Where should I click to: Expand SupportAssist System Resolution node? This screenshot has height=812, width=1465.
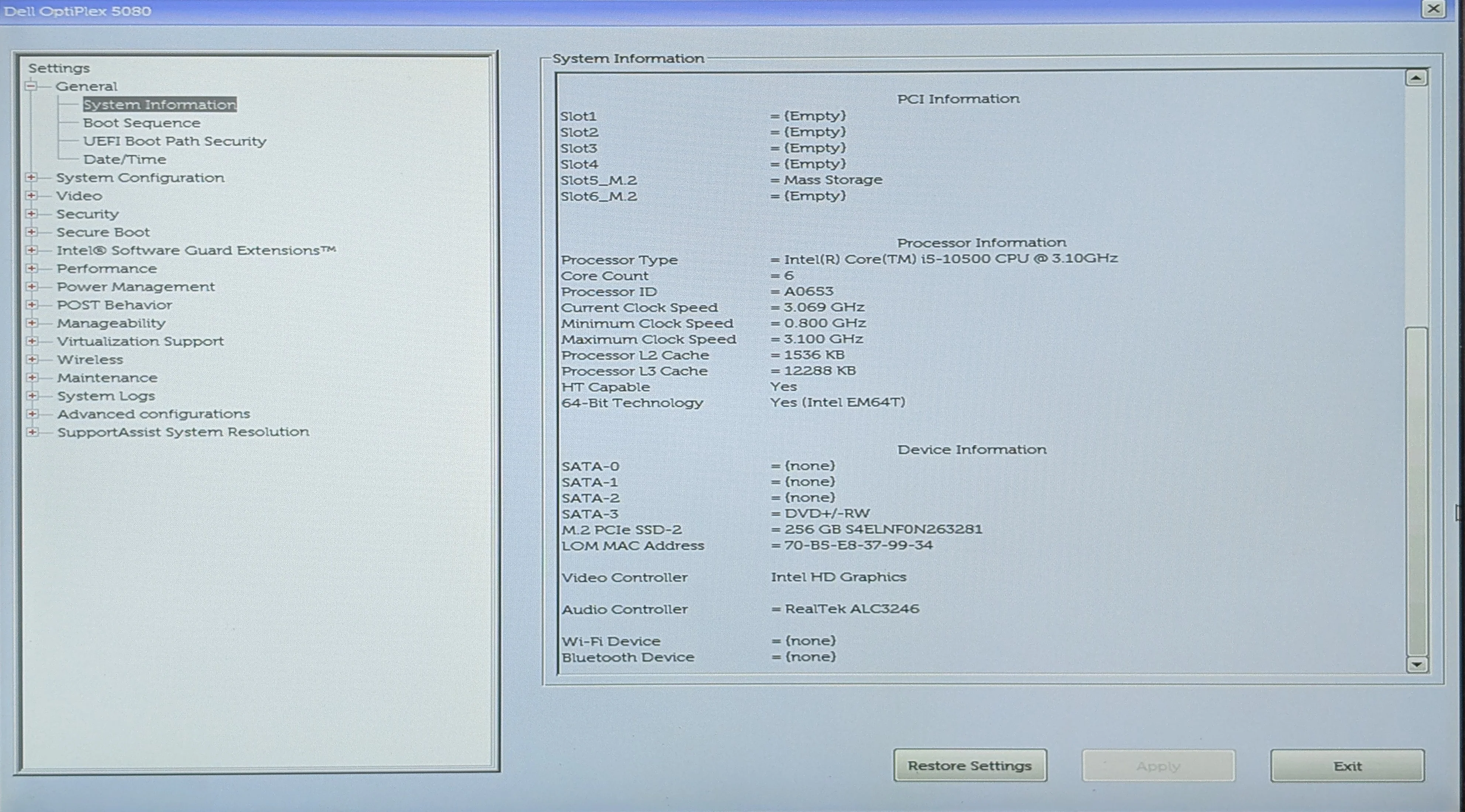tap(32, 432)
